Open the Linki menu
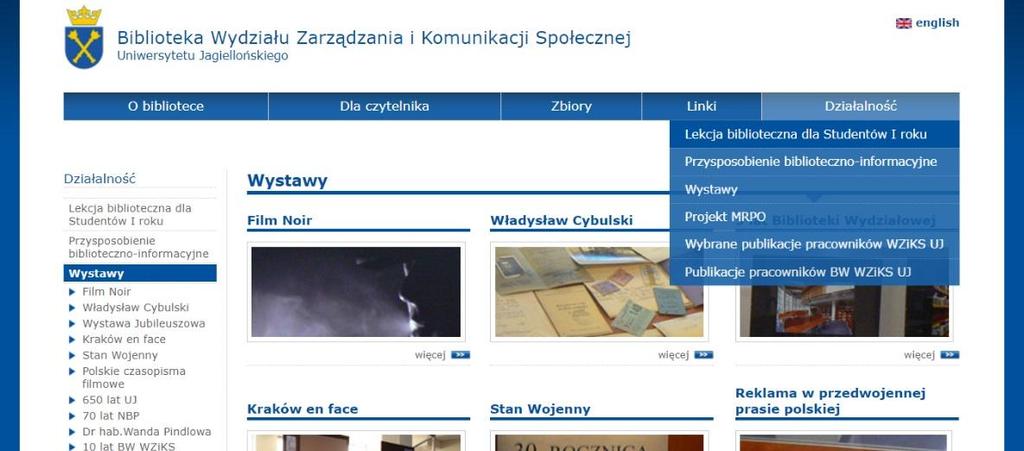Viewport: 1024px width, 451px height. 701,106
